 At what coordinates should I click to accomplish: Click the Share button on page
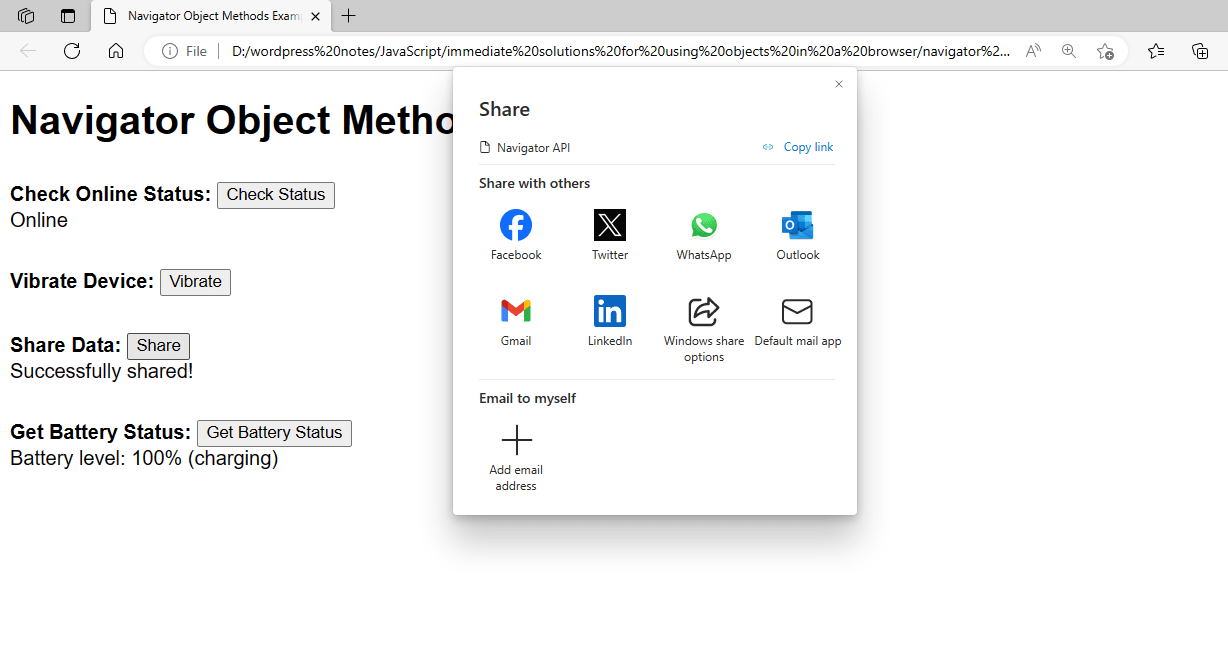[x=158, y=346]
